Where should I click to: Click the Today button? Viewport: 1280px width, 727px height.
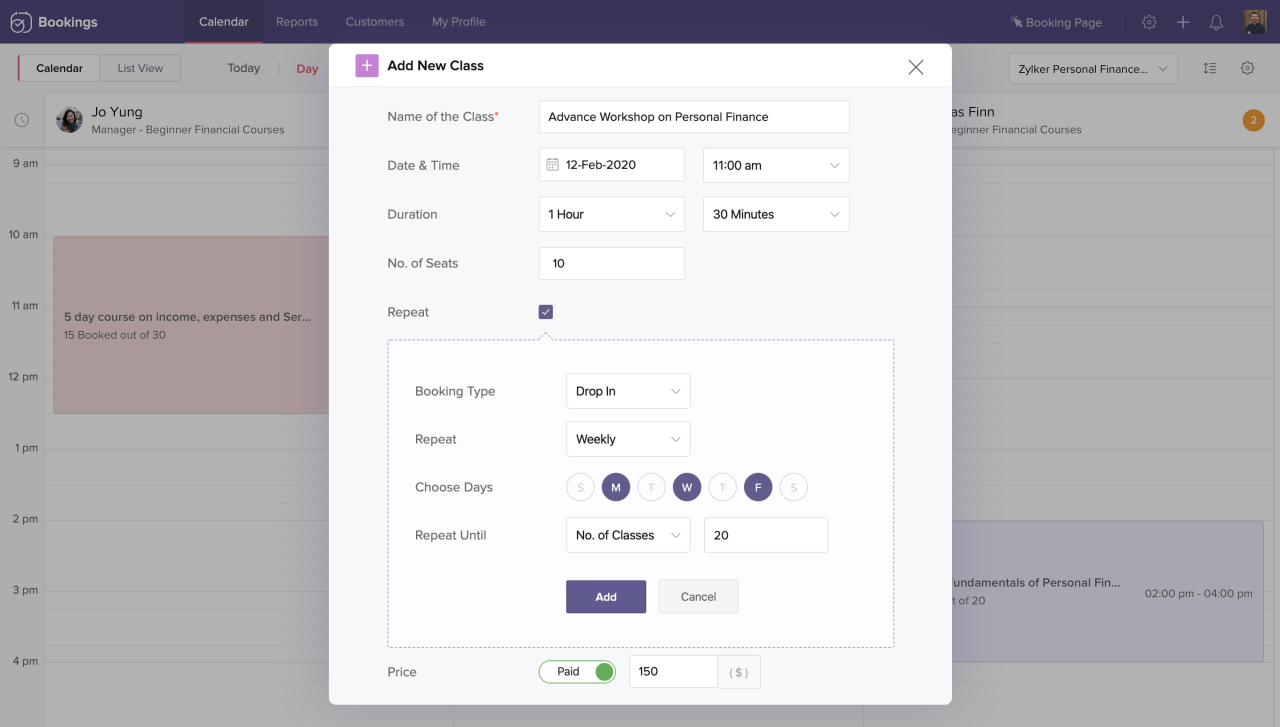click(x=244, y=68)
